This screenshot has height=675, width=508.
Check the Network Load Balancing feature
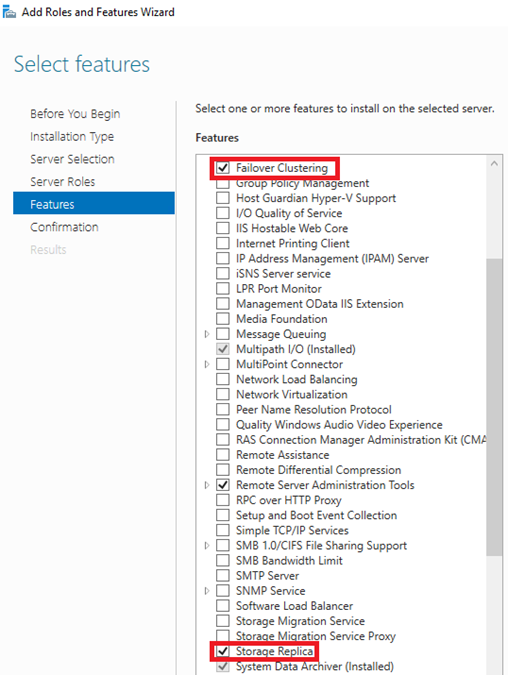223,379
